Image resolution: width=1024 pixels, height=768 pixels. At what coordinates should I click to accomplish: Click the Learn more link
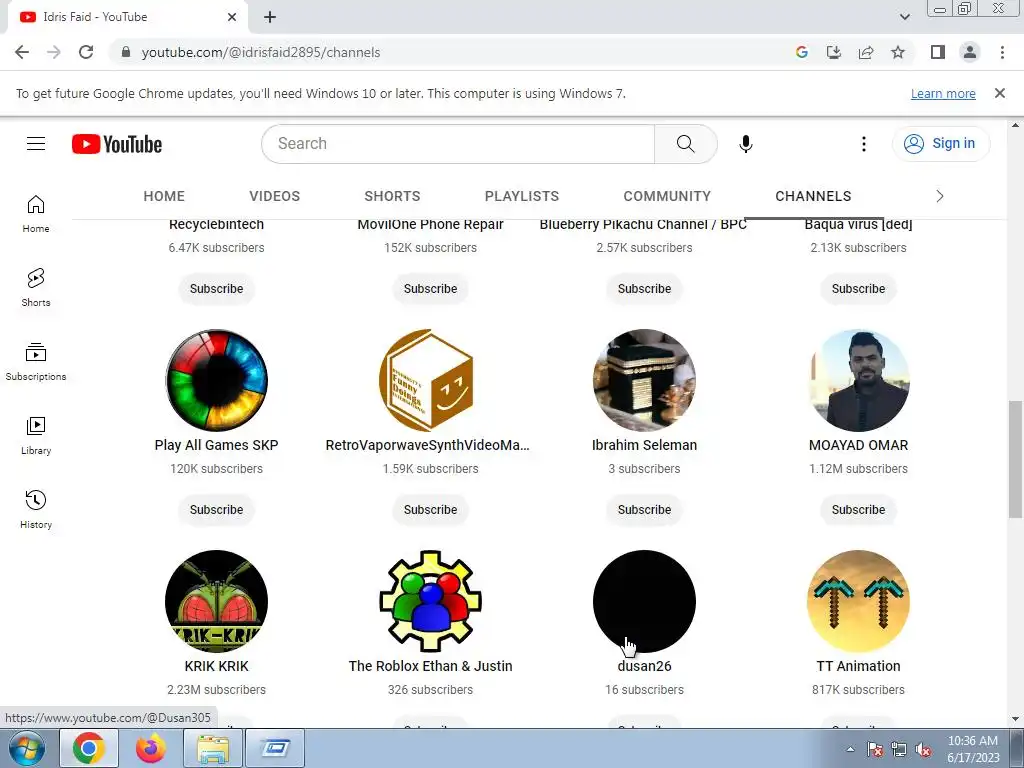[943, 93]
